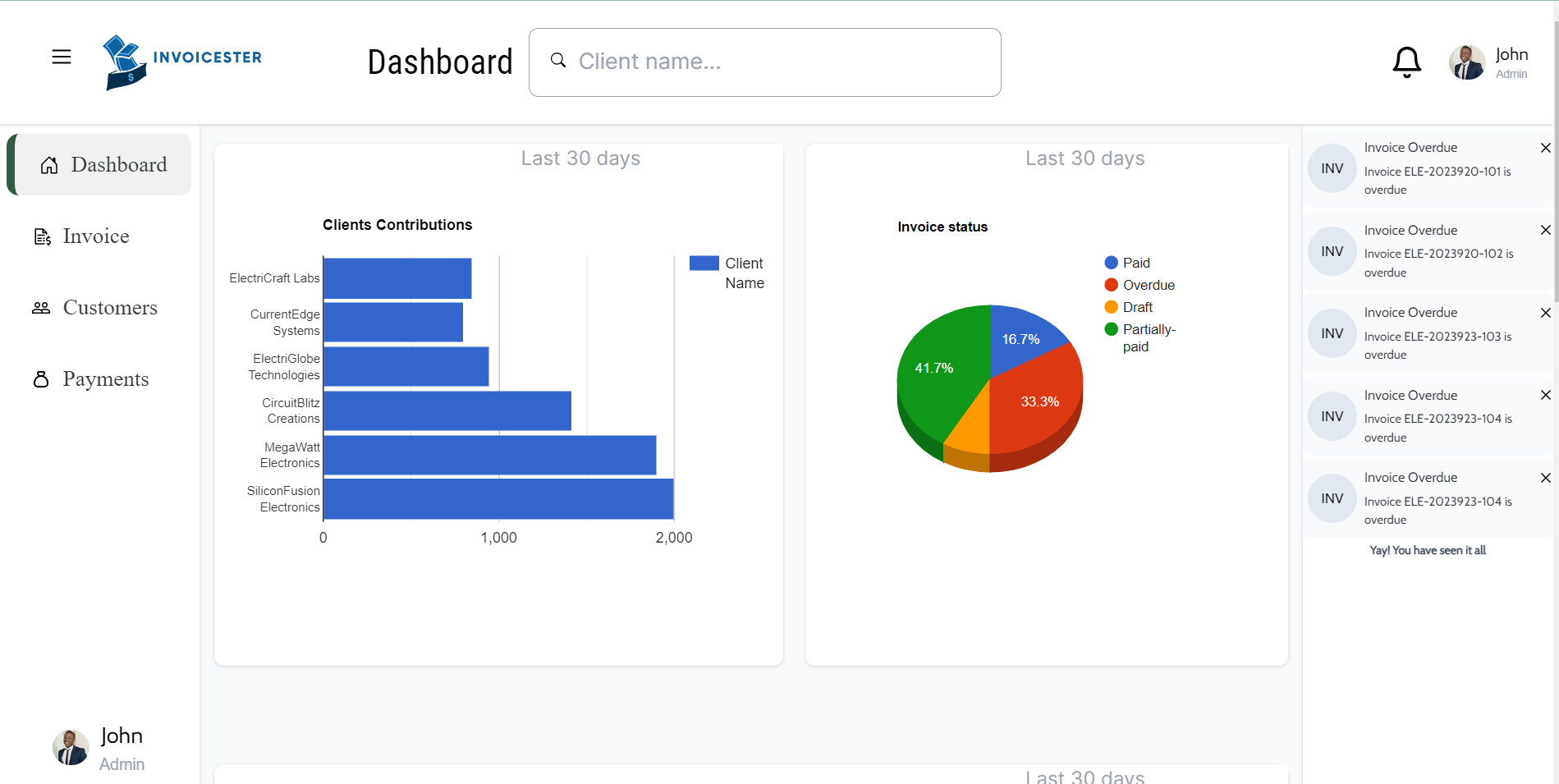Select the Paid legend color dot
Screen dimensions: 1559x784
point(1112,263)
